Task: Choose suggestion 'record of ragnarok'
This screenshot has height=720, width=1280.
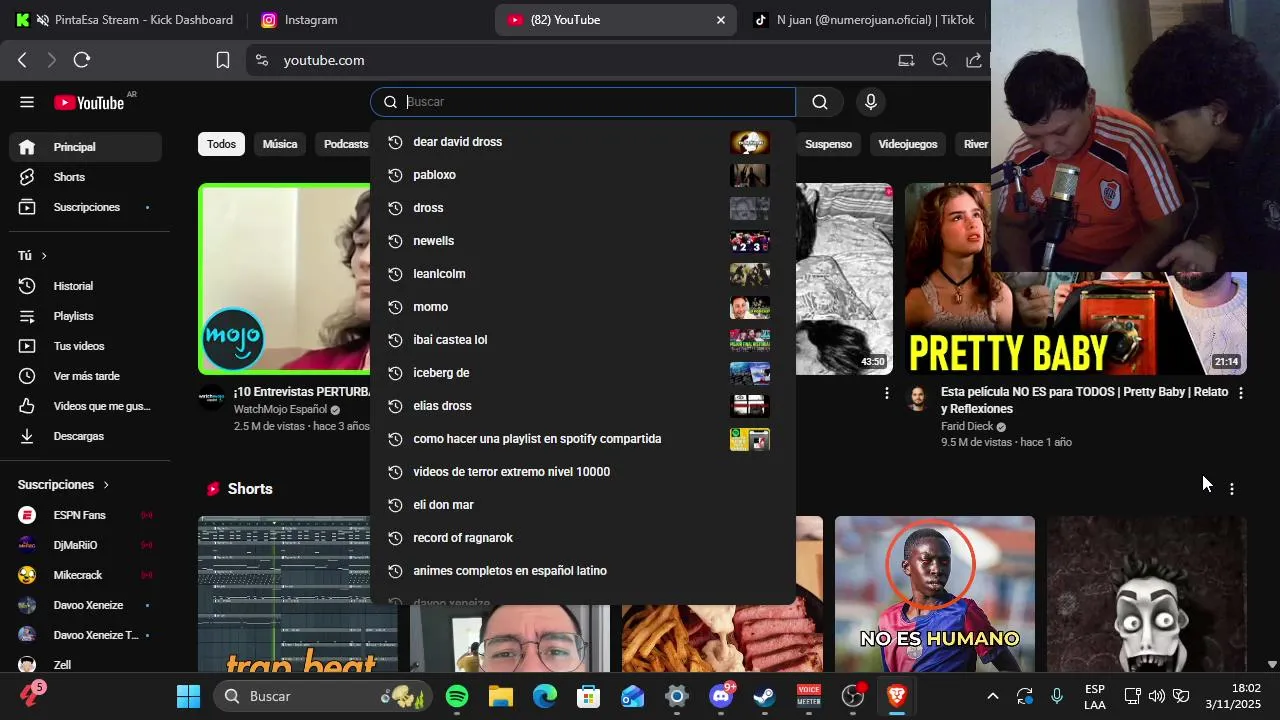Action: pyautogui.click(x=583, y=538)
